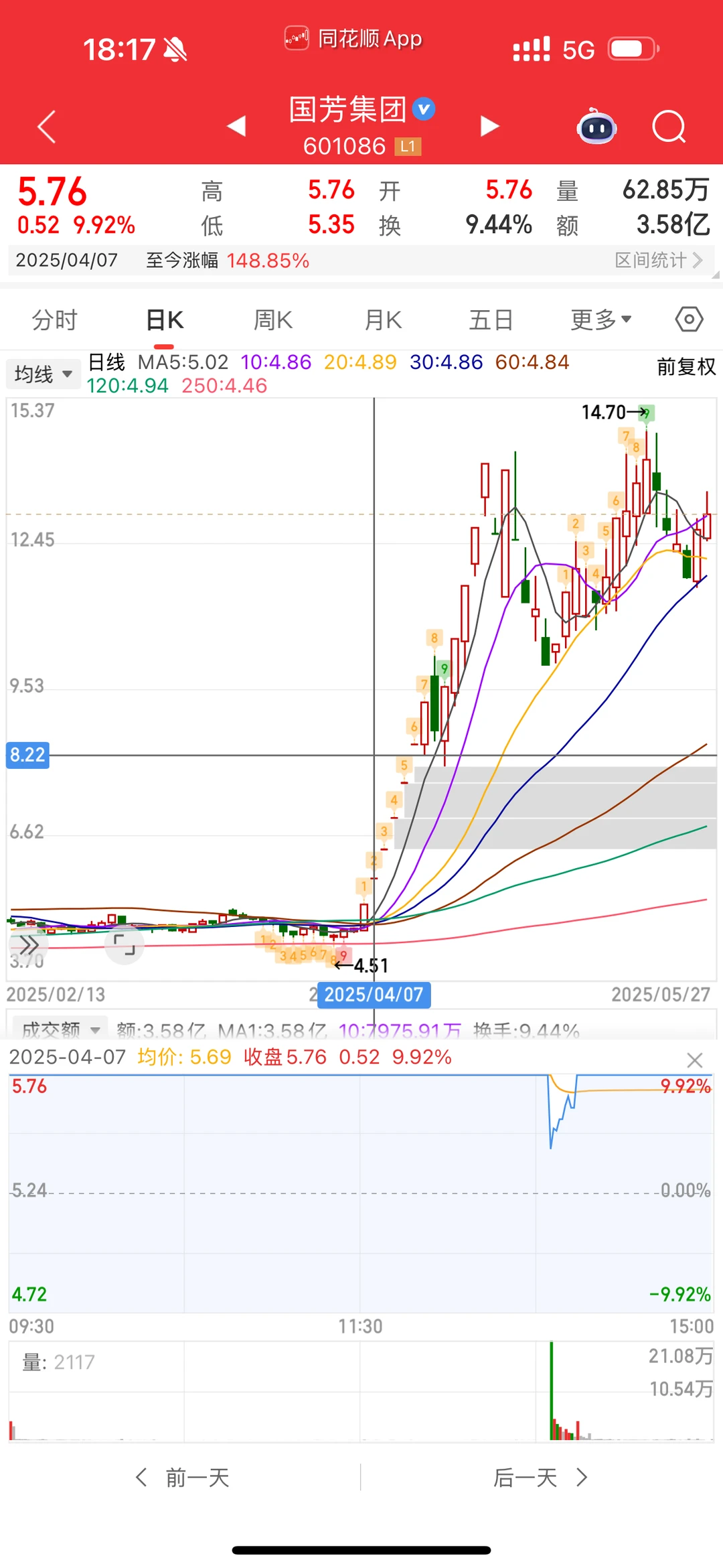Screen dimensions: 723x1568
Task: Go to 前一天 previous day
Action: click(182, 1477)
